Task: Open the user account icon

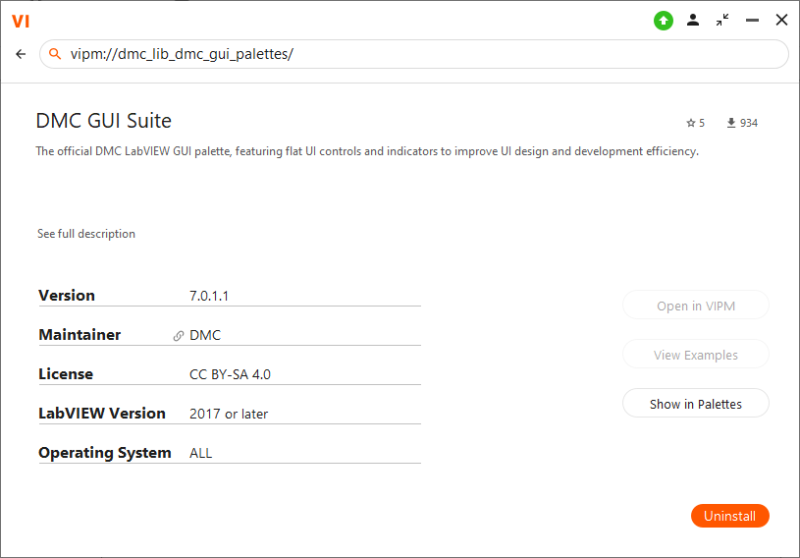Action: click(x=692, y=20)
